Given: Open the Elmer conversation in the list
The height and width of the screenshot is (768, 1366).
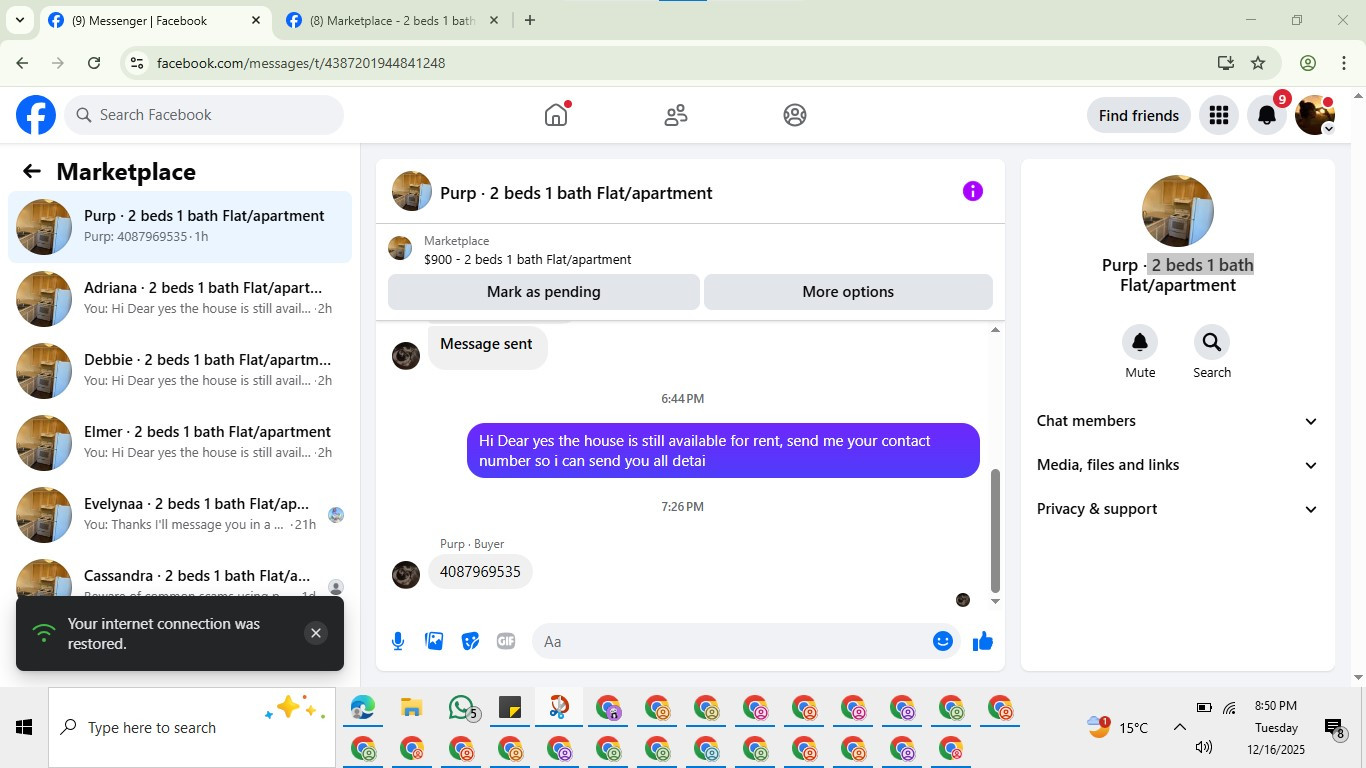Looking at the screenshot, I should (180, 443).
